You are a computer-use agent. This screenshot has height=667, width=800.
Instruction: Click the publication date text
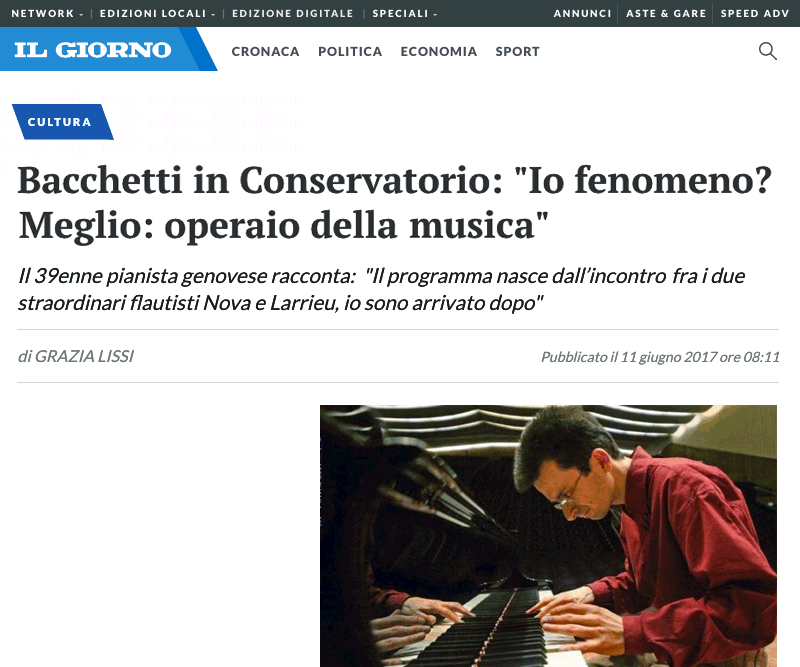pos(660,357)
